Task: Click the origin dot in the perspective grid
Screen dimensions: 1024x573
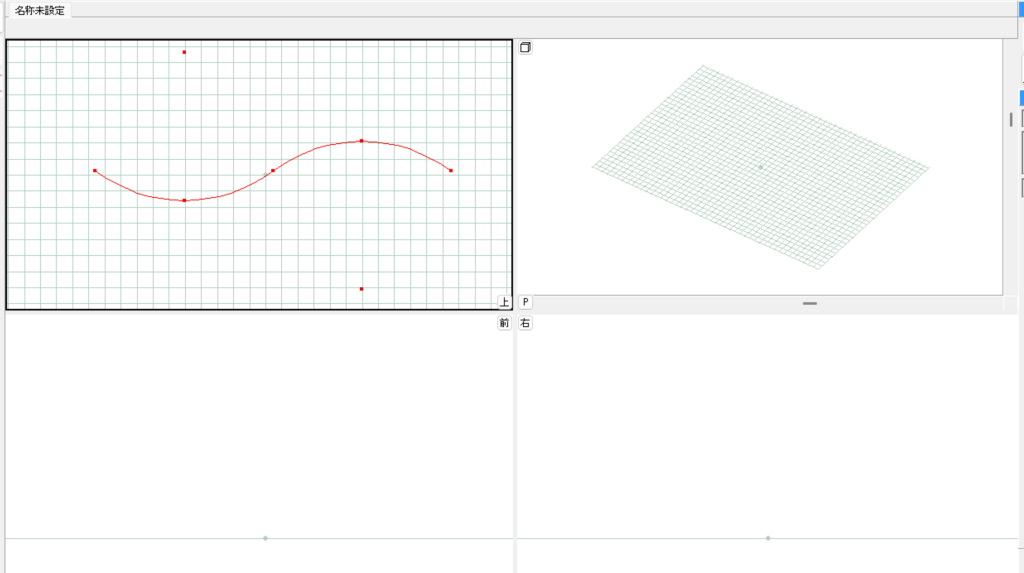Action: pyautogui.click(x=760, y=167)
